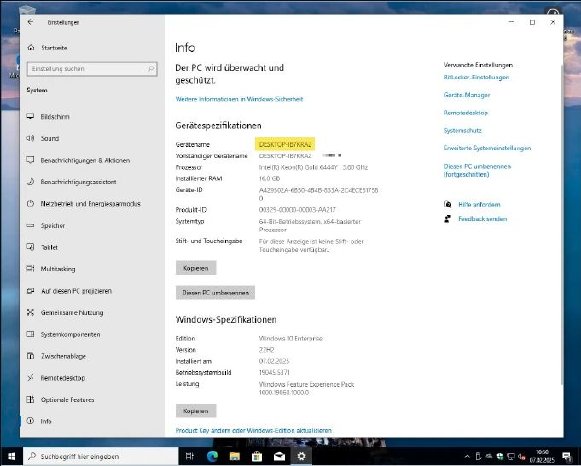This screenshot has height=466, width=581.
Task: Click Edition value Windows 10 Enterprise
Action: pyautogui.click(x=290, y=338)
